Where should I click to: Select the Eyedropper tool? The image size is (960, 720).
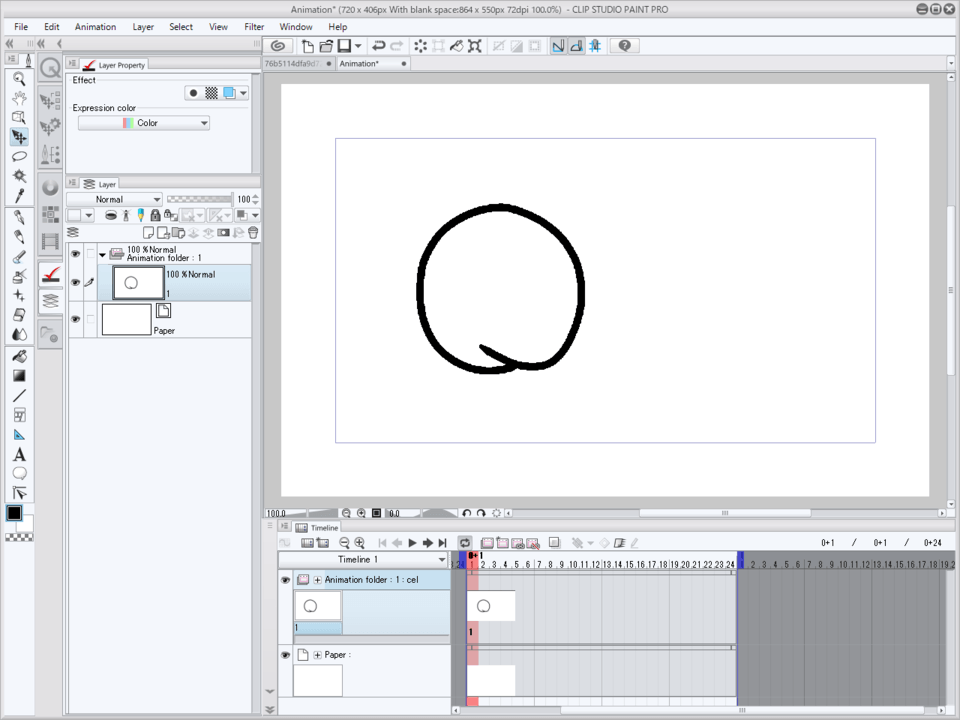(x=19, y=196)
